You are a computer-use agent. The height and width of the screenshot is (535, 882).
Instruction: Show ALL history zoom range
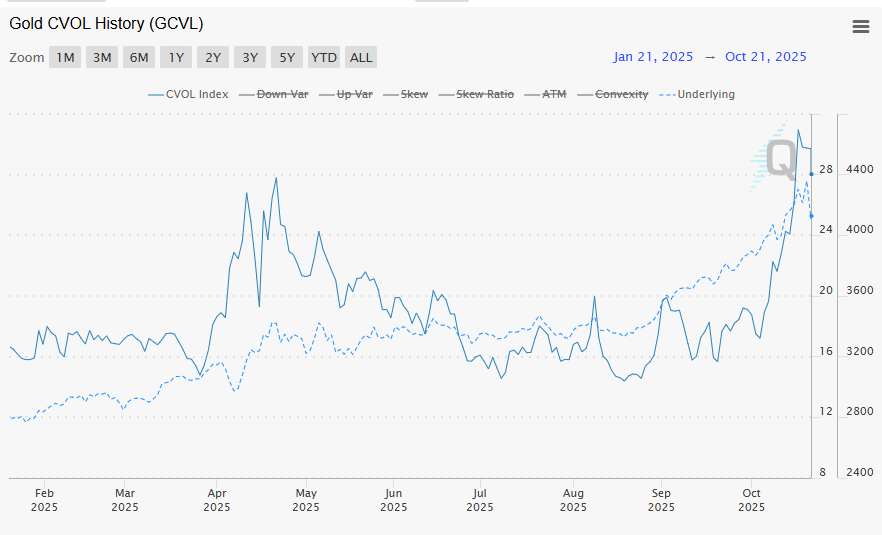click(x=361, y=57)
